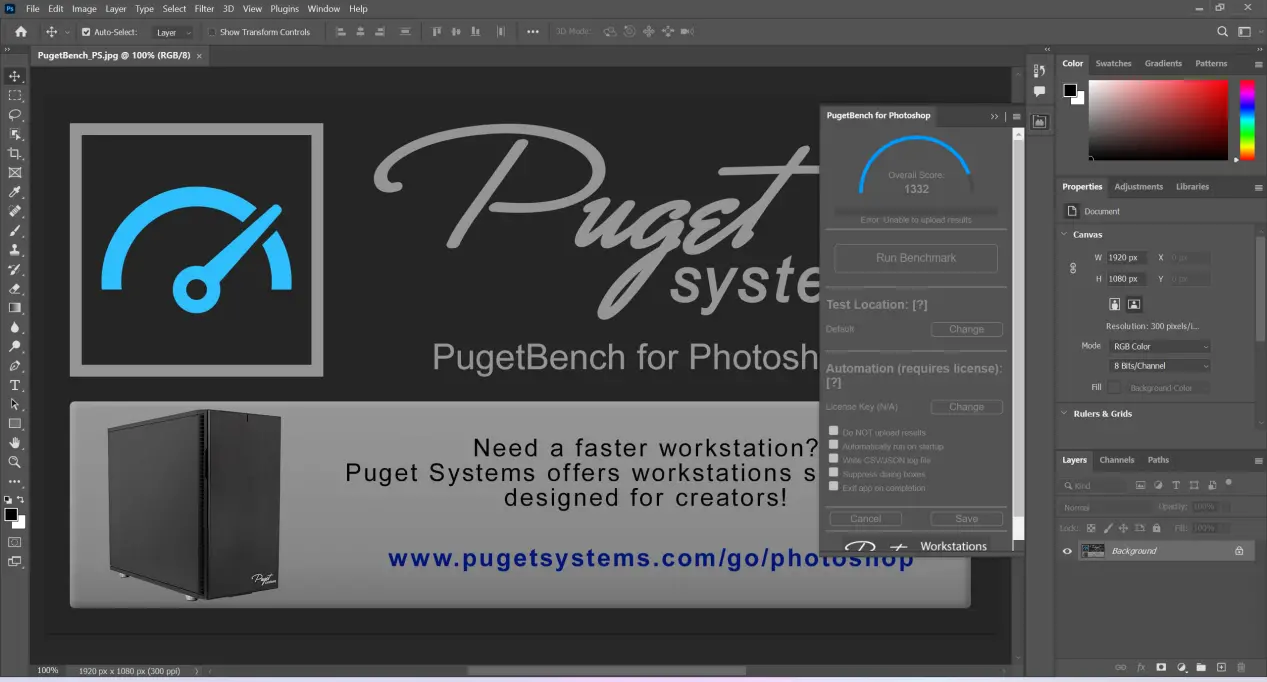Select the Hand tool
This screenshot has width=1267, height=682.
click(15, 443)
